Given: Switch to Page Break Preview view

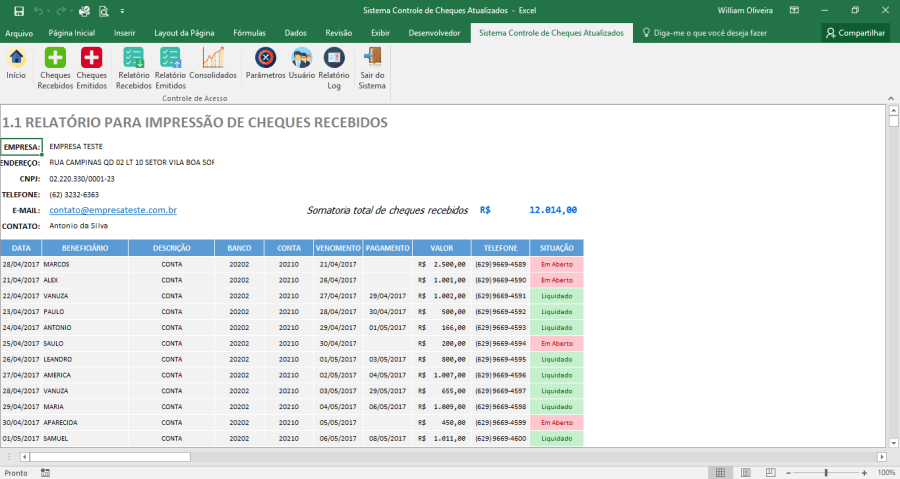Looking at the screenshot, I should coord(770,473).
